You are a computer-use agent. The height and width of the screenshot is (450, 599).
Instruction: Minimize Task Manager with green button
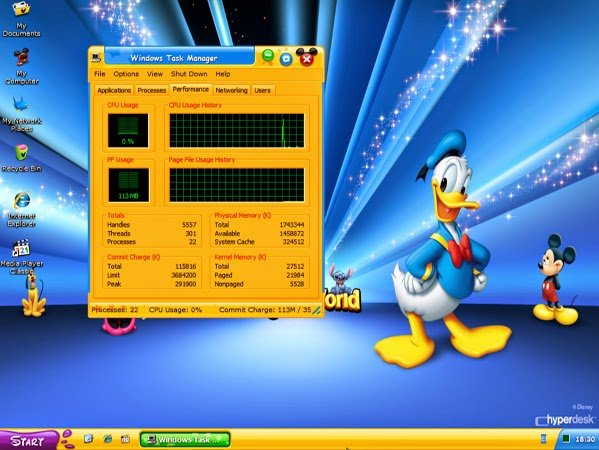pyautogui.click(x=268, y=56)
